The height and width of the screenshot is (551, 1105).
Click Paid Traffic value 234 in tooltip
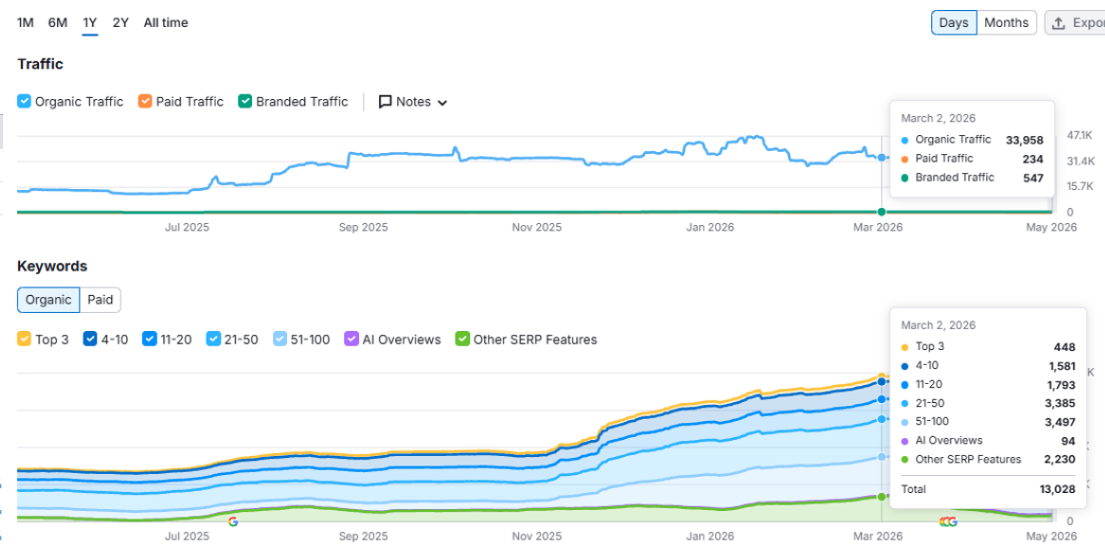pos(1033,159)
